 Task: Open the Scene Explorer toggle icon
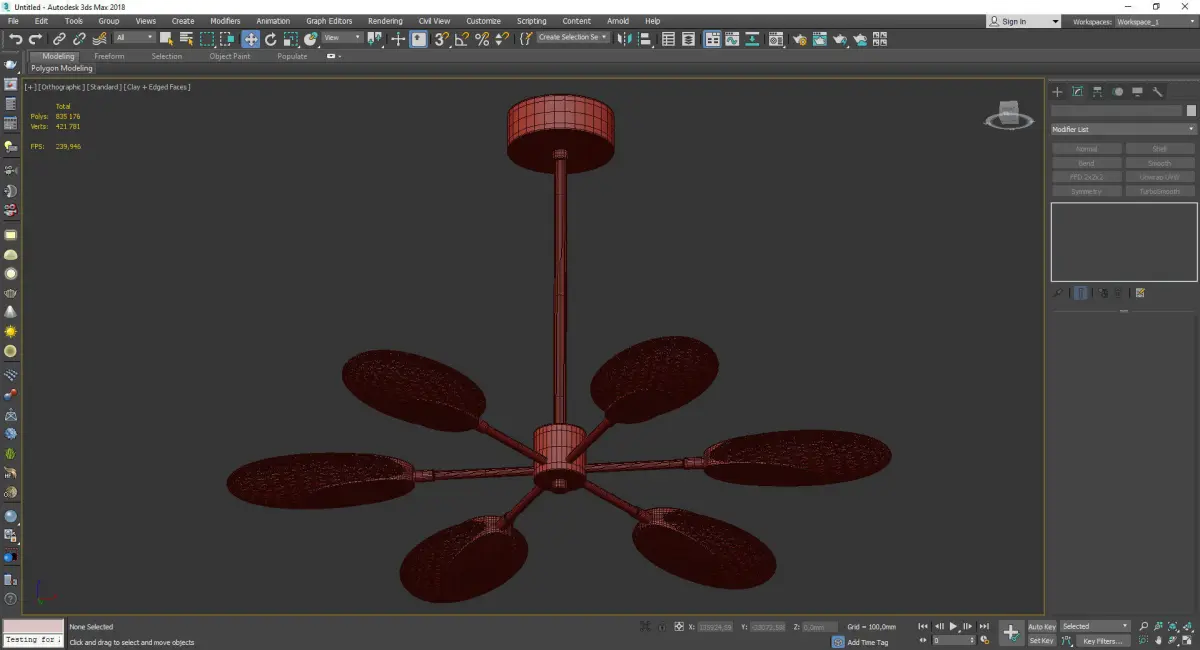[668, 39]
